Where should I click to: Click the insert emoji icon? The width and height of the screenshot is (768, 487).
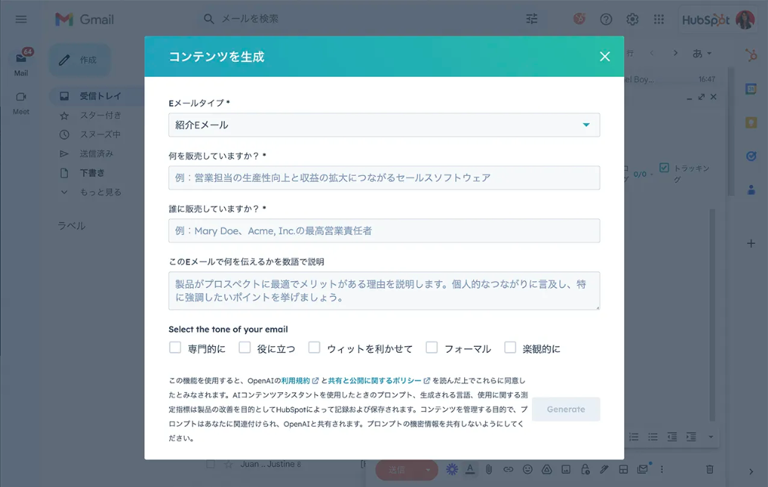(x=528, y=469)
